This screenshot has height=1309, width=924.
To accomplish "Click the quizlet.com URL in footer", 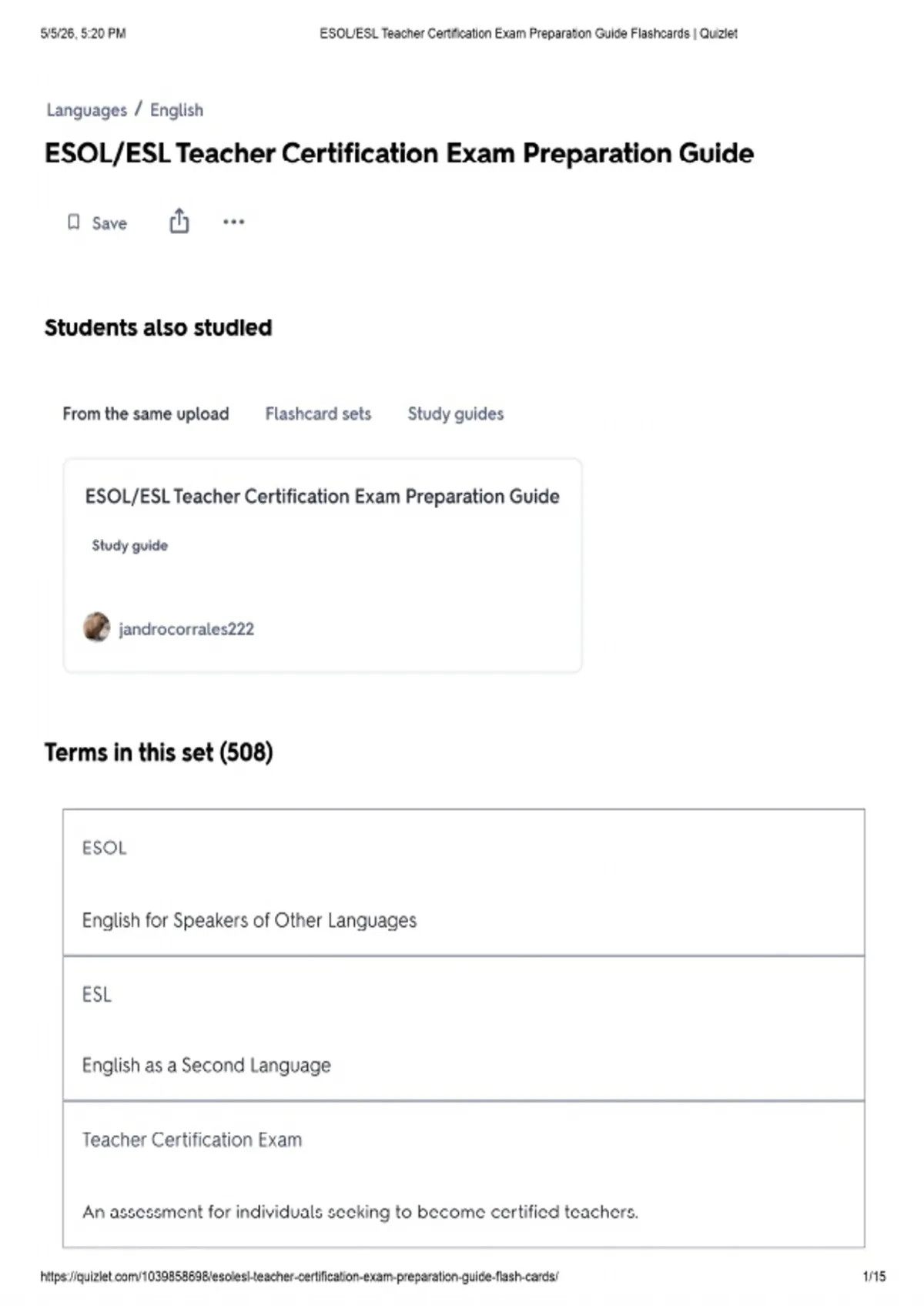I will coord(300,1277).
